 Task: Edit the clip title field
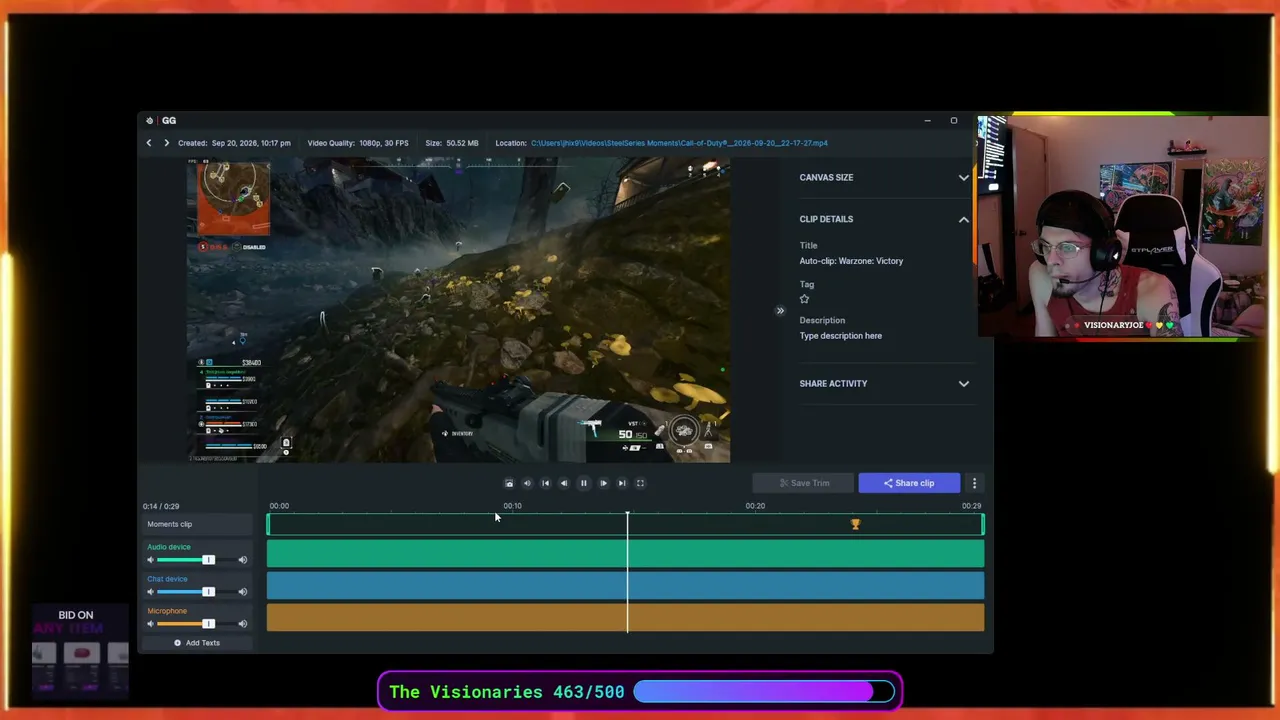click(x=851, y=261)
